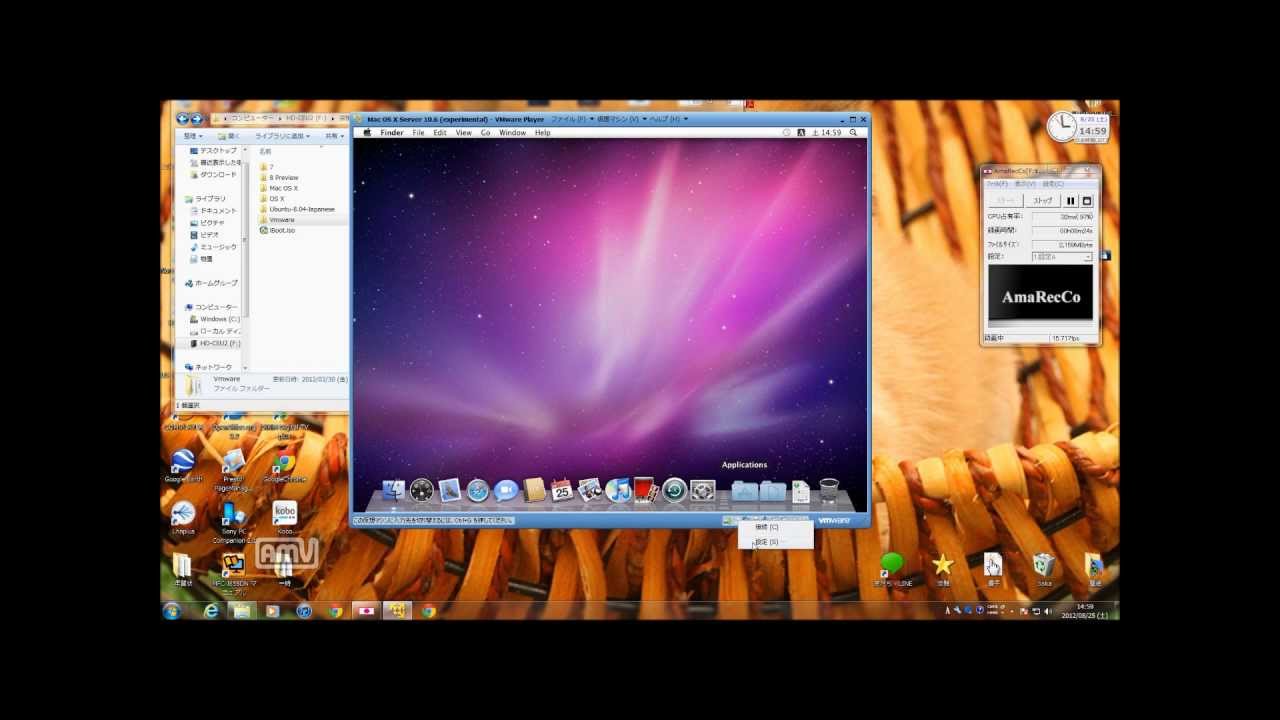Open Time Machine in the dock

(674, 490)
